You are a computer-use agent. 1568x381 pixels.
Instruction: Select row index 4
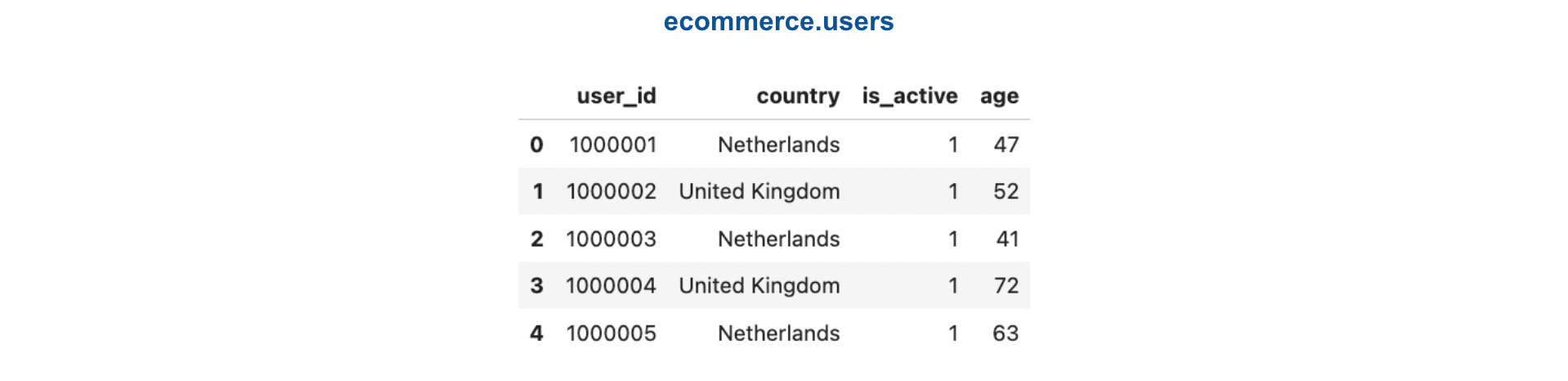[536, 333]
